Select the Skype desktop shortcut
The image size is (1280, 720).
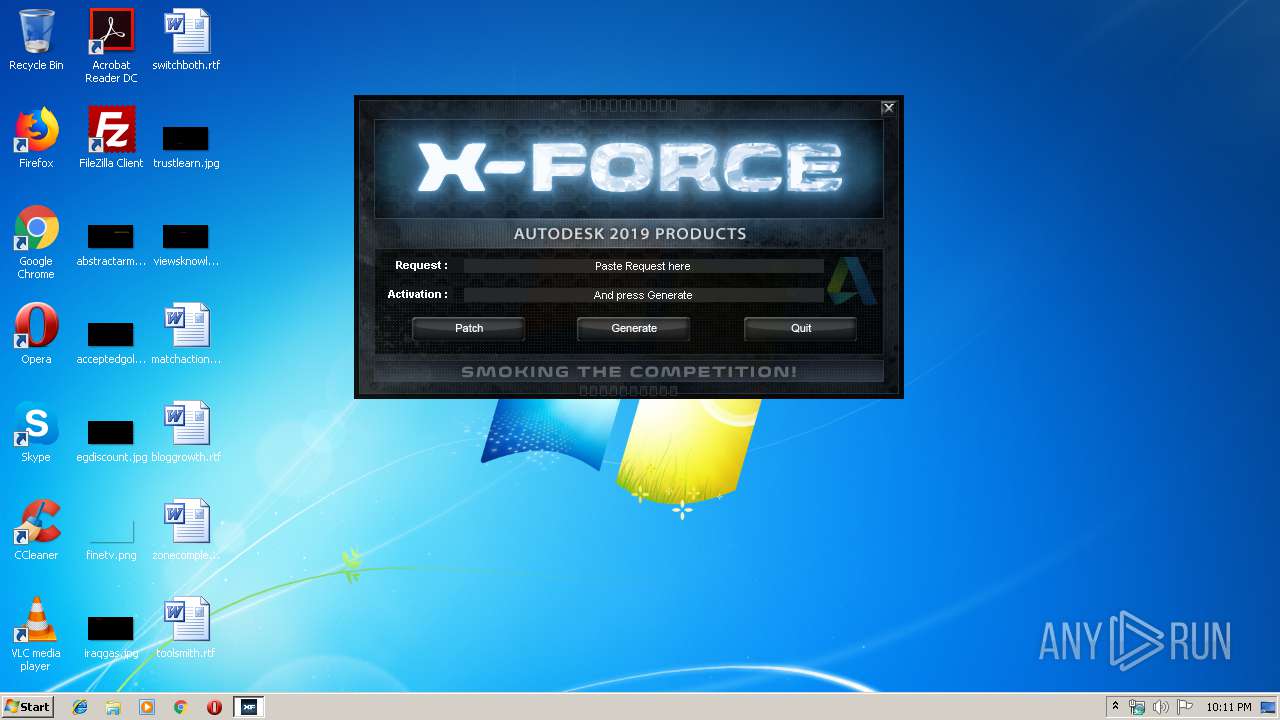[36, 432]
